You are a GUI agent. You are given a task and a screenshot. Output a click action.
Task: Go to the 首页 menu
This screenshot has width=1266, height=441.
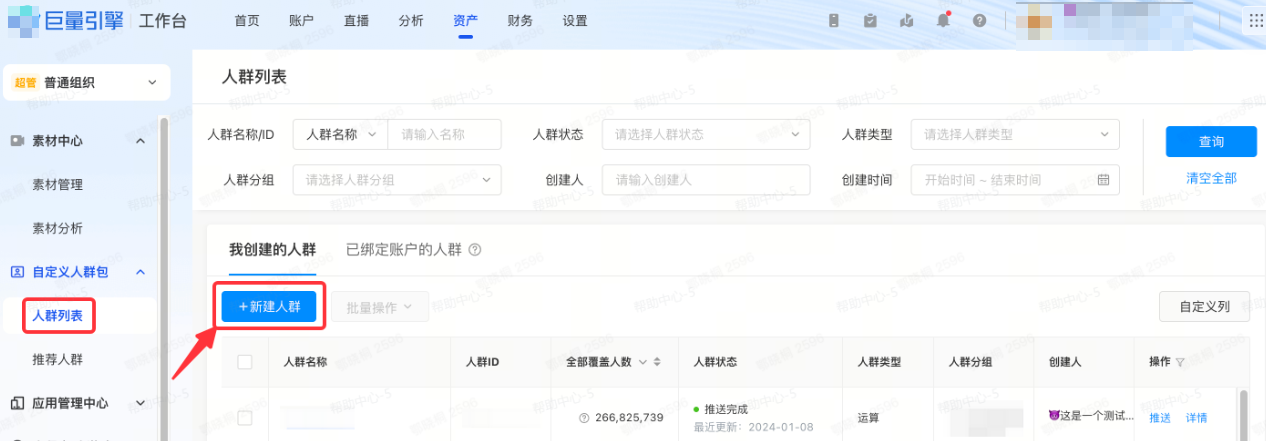pyautogui.click(x=247, y=21)
